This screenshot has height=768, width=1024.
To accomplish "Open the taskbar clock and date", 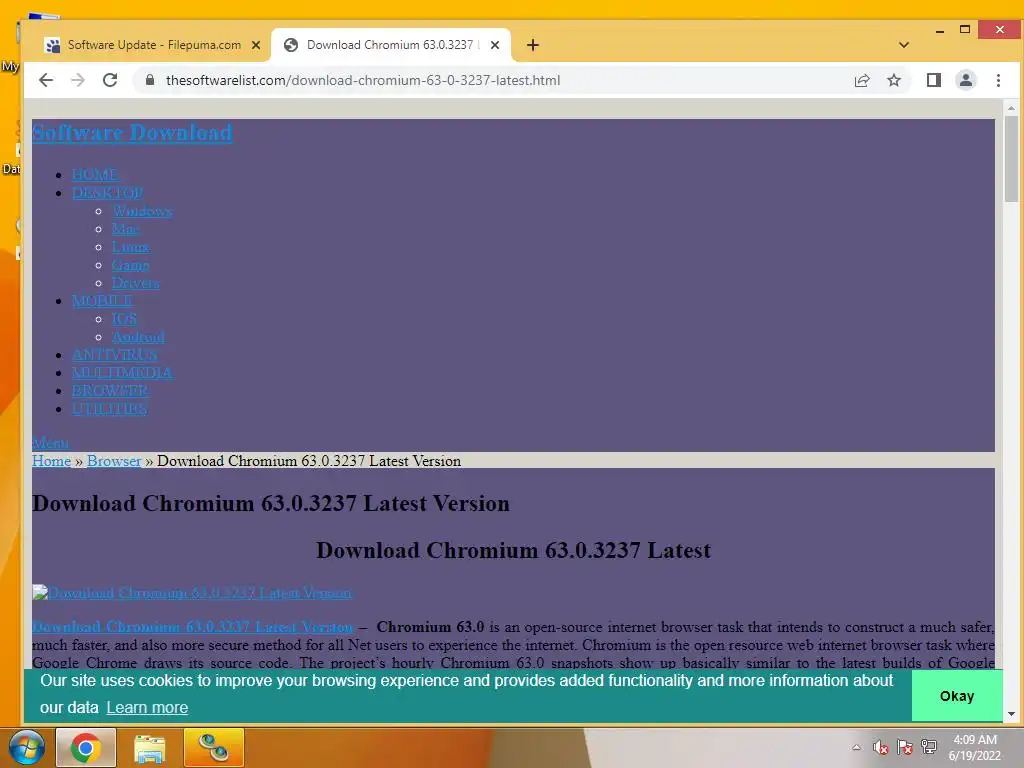I will [974, 748].
